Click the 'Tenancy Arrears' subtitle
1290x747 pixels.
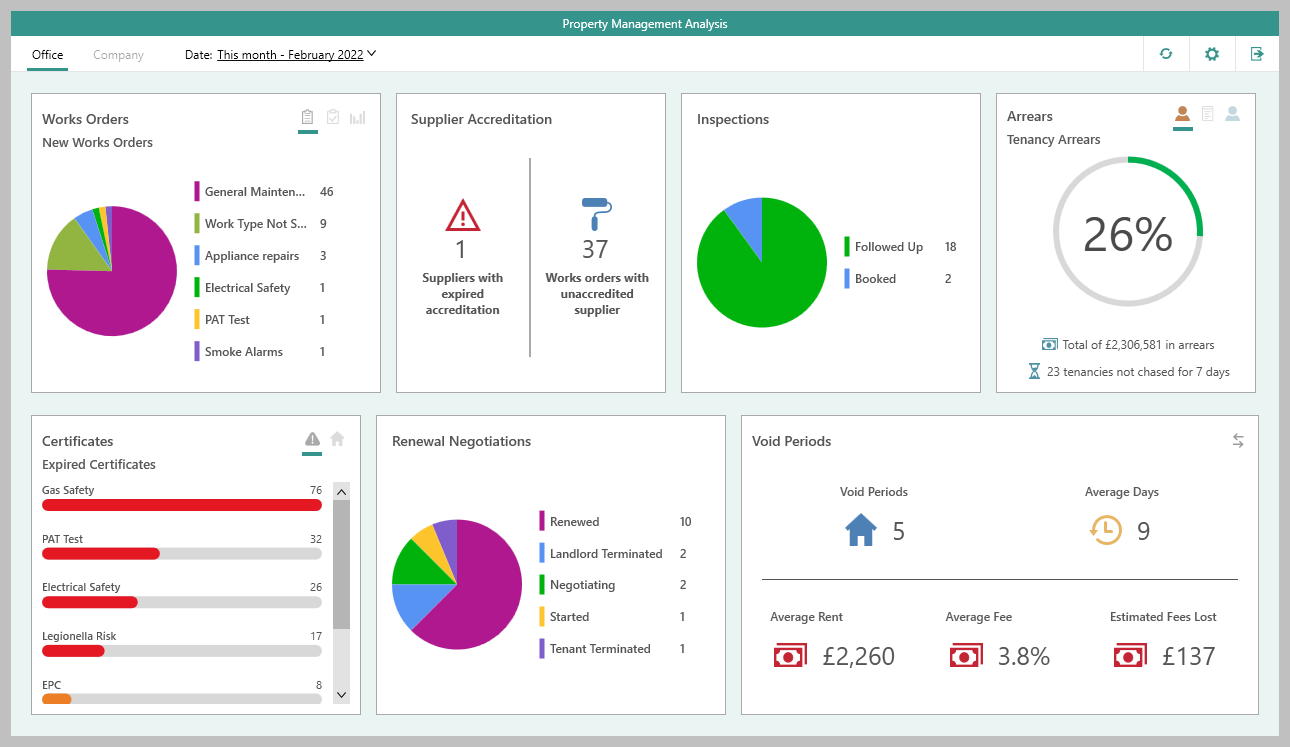[1053, 140]
